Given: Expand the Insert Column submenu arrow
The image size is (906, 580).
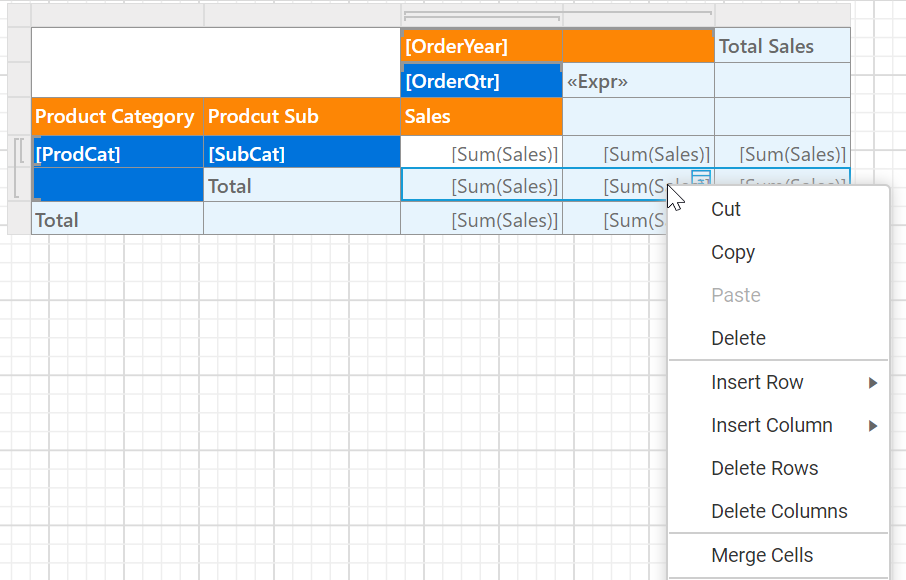Looking at the screenshot, I should (873, 425).
